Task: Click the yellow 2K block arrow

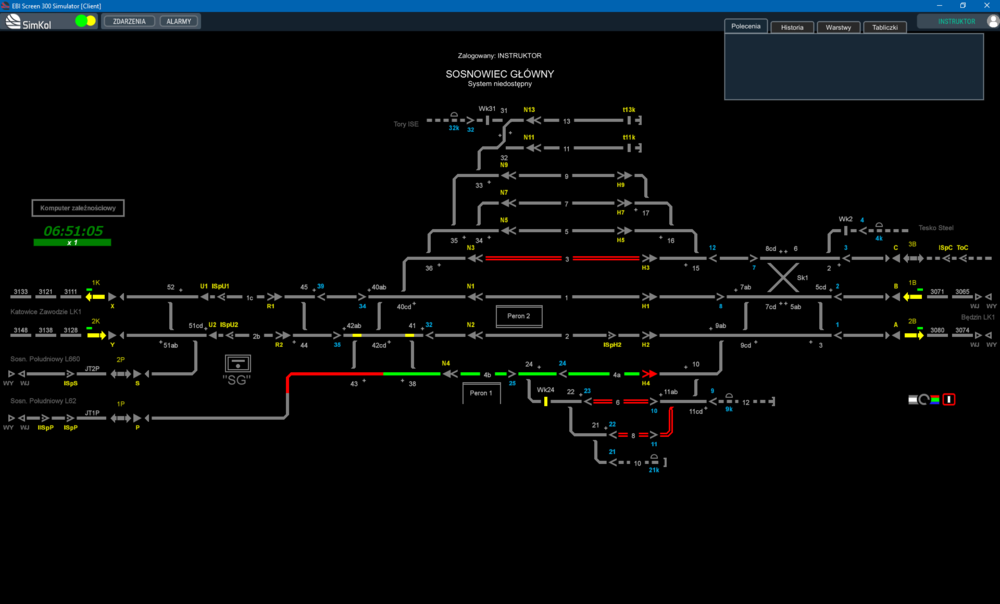Action: [x=96, y=335]
